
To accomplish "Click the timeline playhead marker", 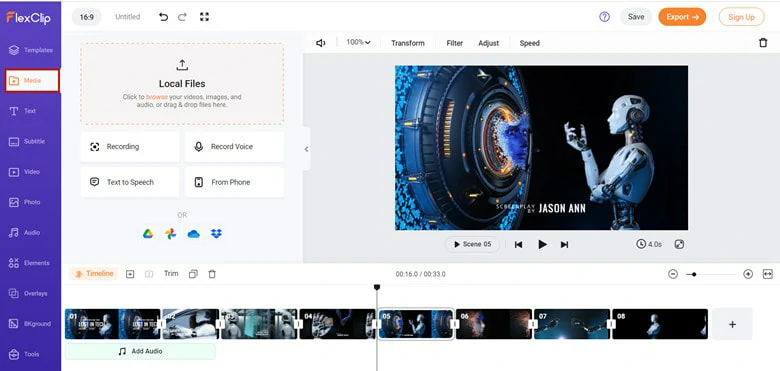I will [377, 287].
